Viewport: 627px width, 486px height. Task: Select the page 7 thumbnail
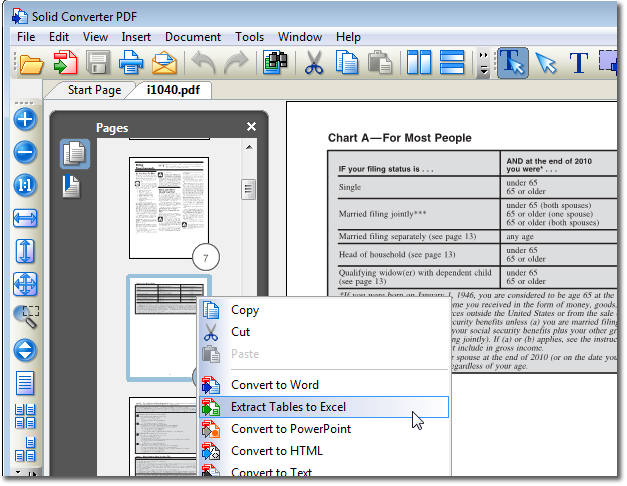[x=169, y=208]
